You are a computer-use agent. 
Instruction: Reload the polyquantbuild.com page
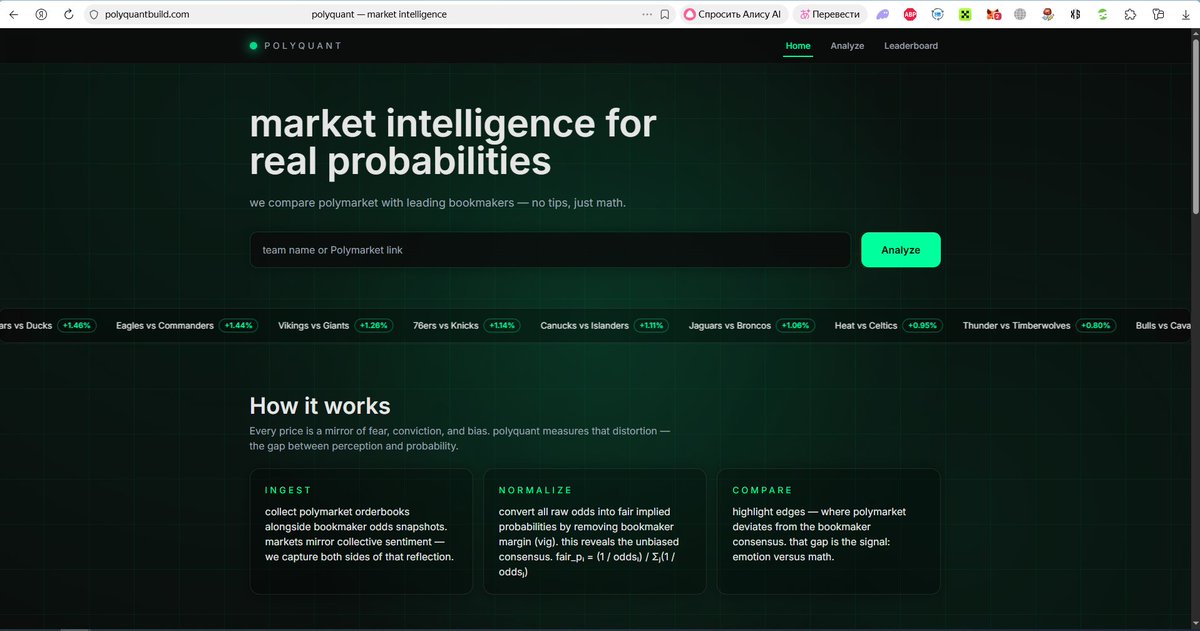click(67, 14)
